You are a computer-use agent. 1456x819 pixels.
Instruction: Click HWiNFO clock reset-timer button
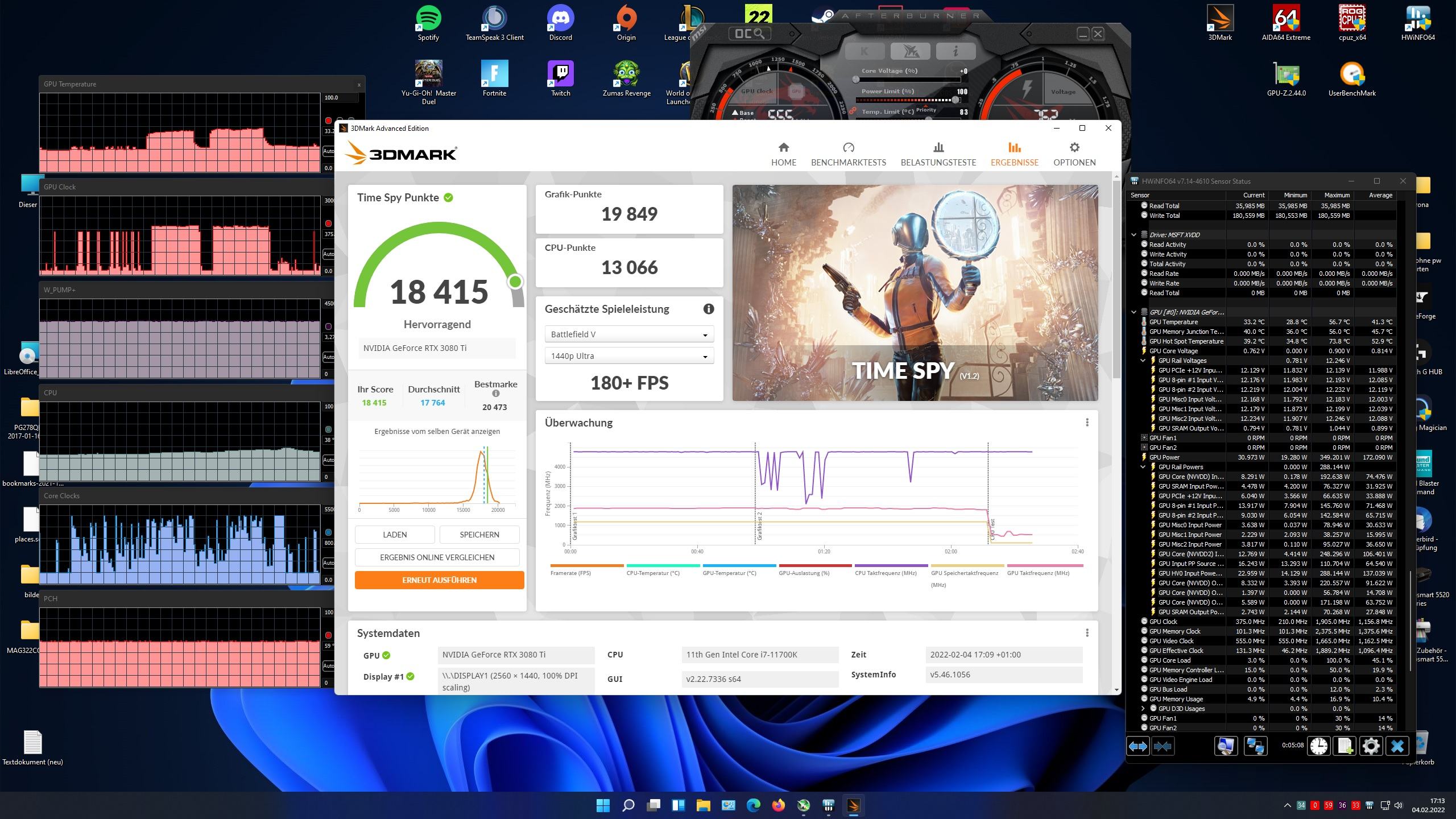coord(1319,746)
